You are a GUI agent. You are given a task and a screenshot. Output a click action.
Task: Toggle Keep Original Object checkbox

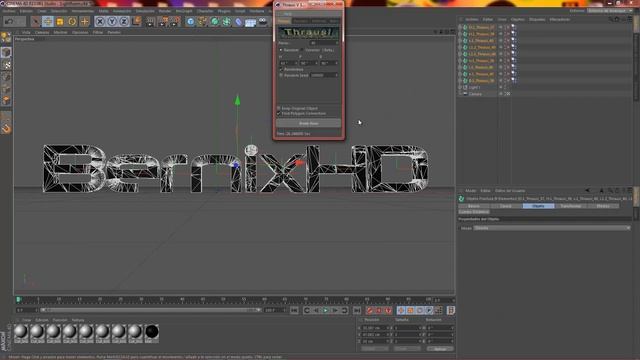279,108
